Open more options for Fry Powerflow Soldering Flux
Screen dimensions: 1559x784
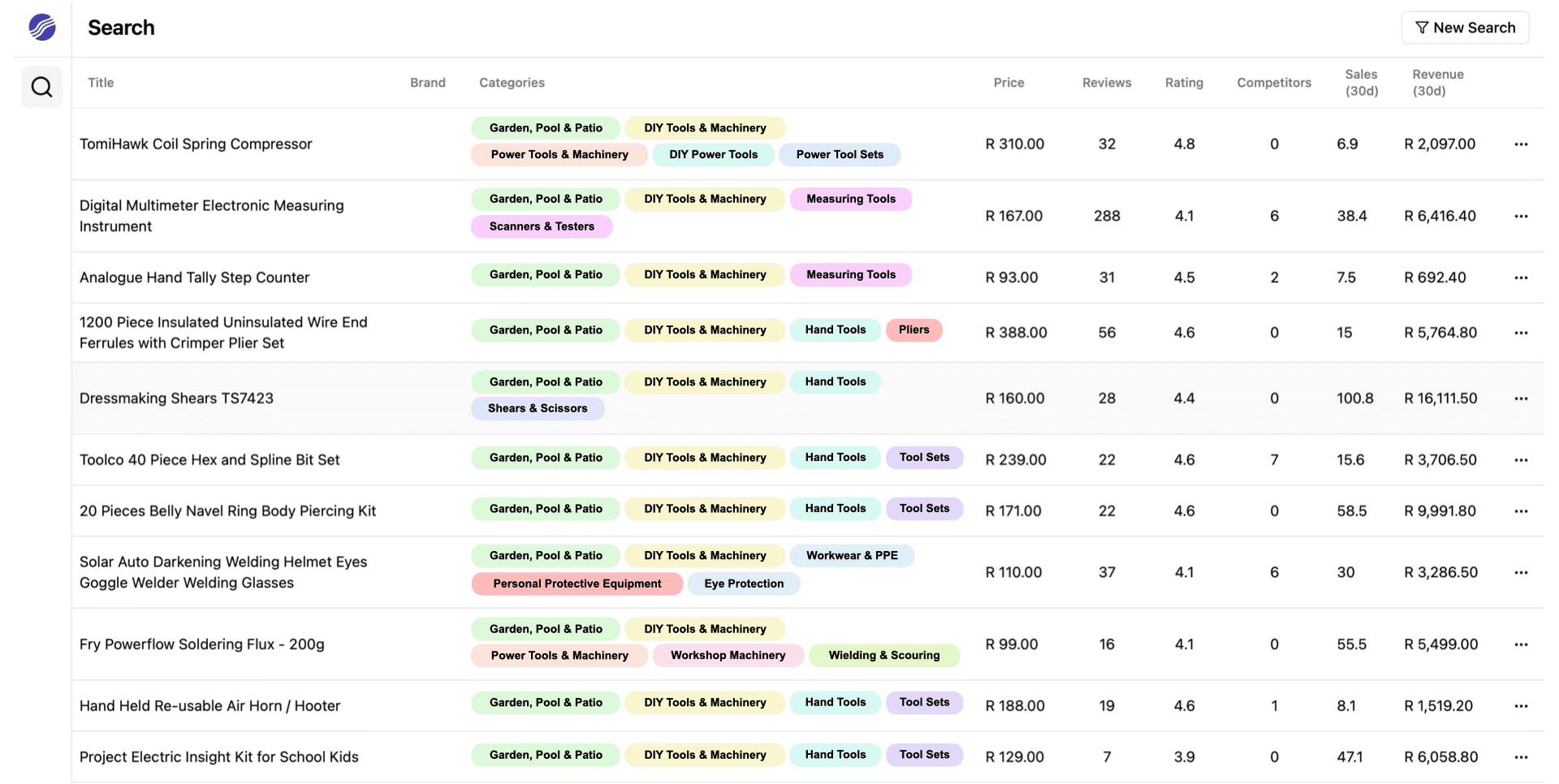(x=1521, y=644)
